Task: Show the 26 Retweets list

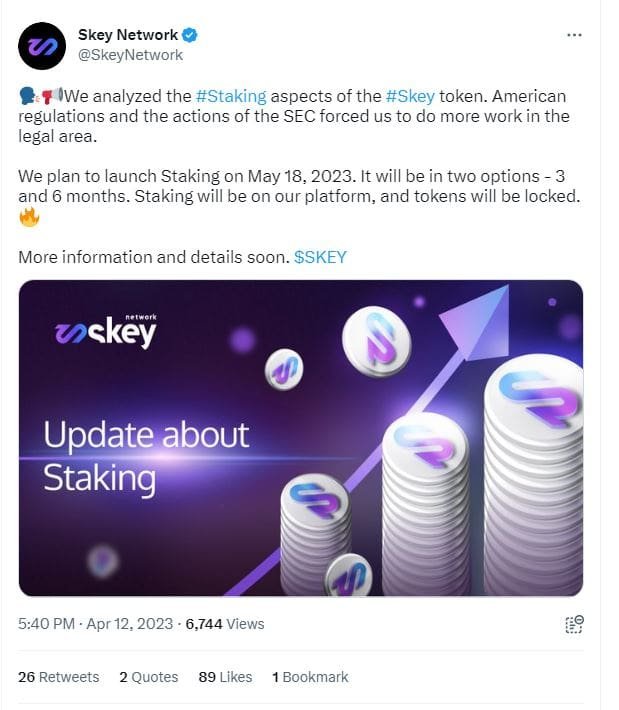Action: point(59,677)
